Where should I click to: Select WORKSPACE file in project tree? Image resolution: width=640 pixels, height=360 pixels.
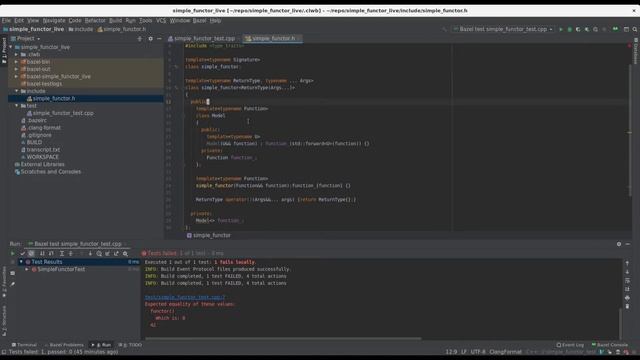tap(42, 157)
